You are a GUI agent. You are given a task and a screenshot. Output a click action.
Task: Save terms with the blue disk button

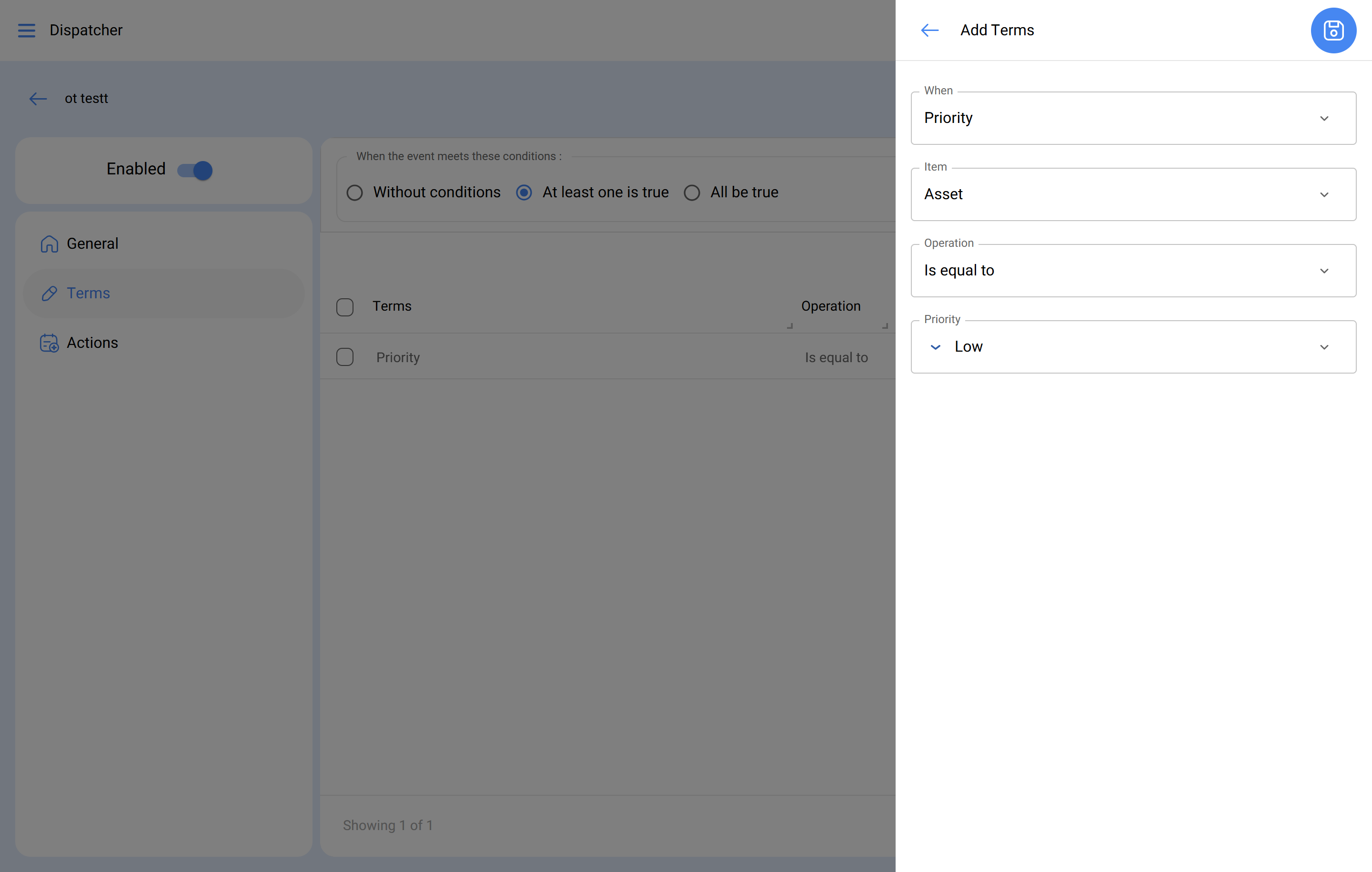(1333, 30)
